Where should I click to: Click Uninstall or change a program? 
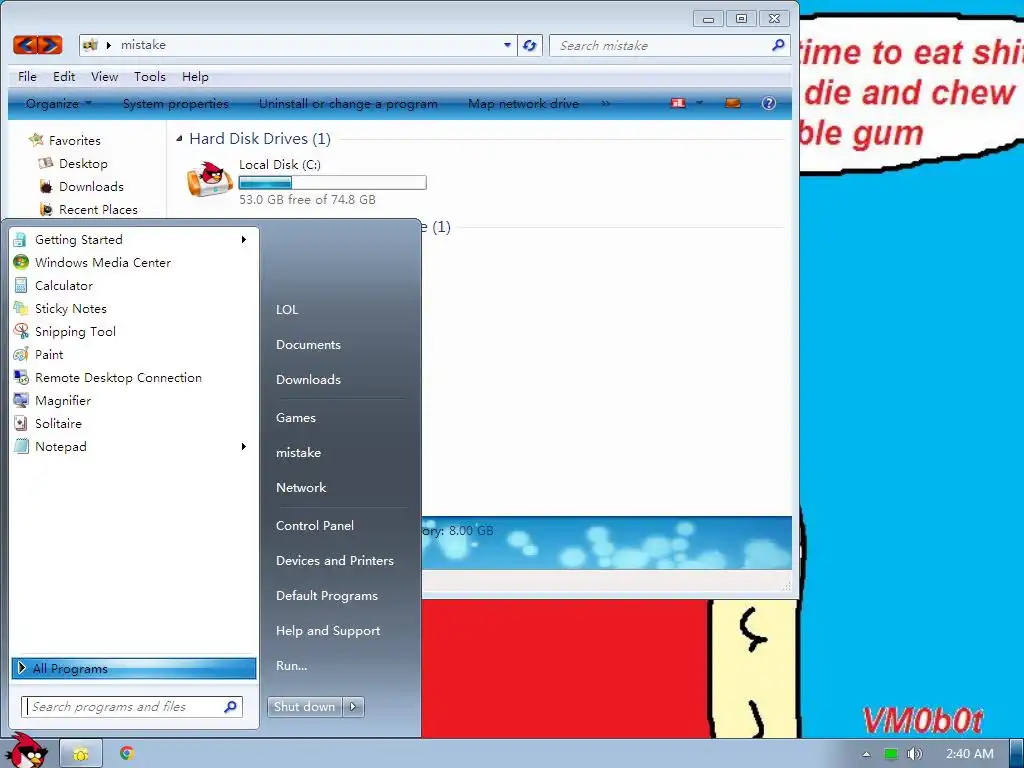[348, 103]
